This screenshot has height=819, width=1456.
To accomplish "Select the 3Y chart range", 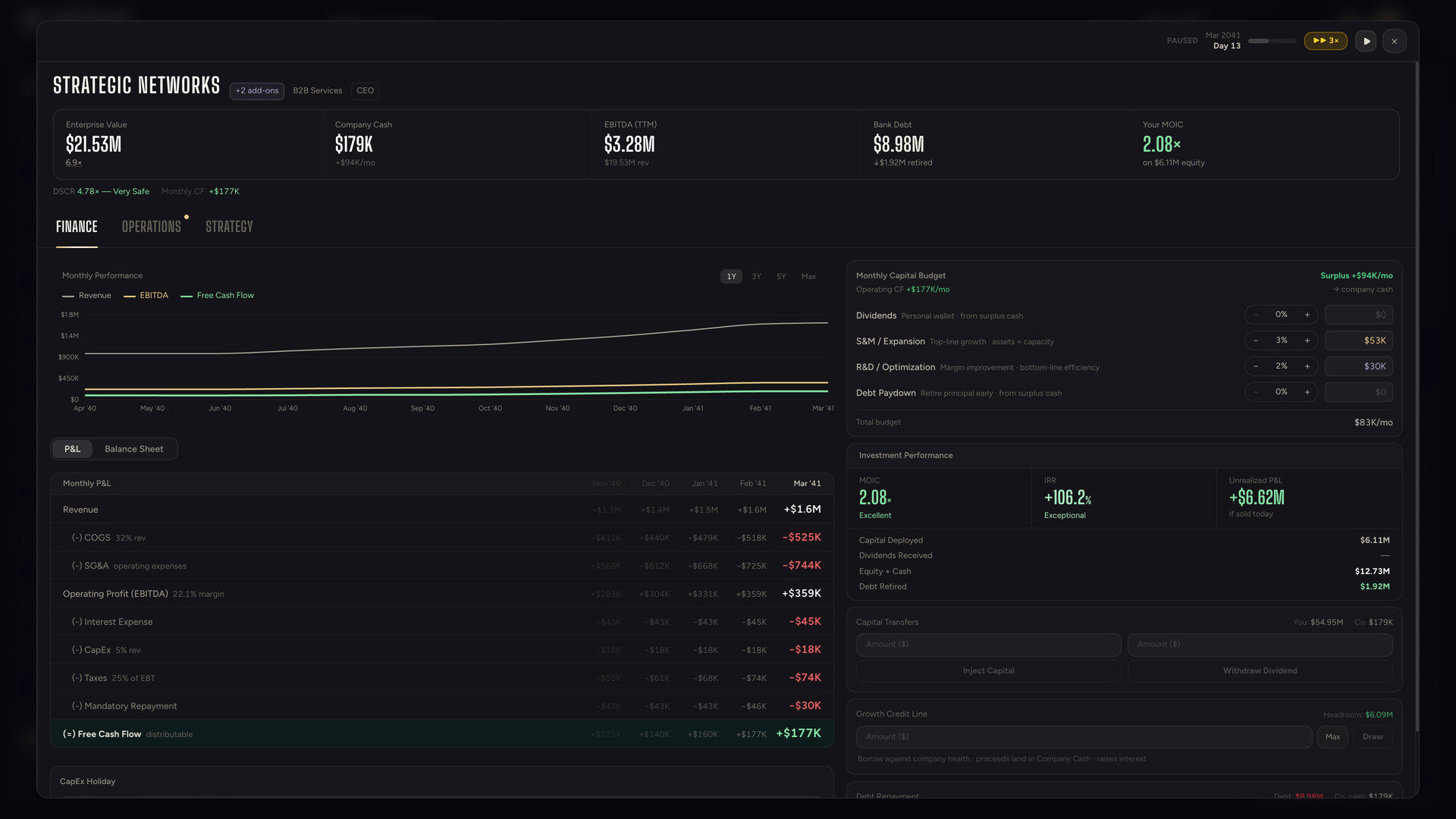I will click(x=757, y=277).
